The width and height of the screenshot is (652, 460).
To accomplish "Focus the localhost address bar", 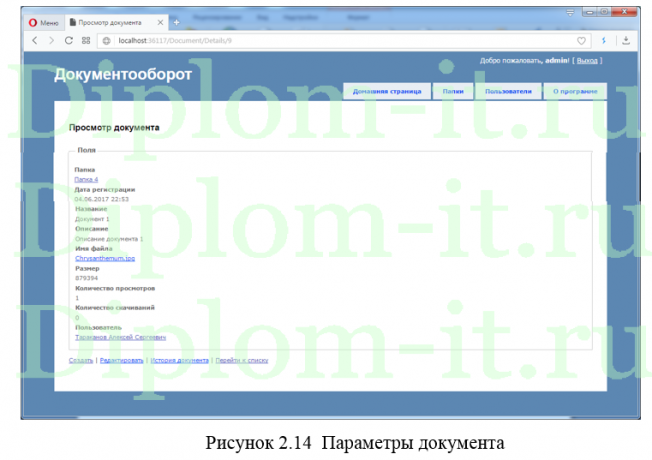I will pos(343,41).
